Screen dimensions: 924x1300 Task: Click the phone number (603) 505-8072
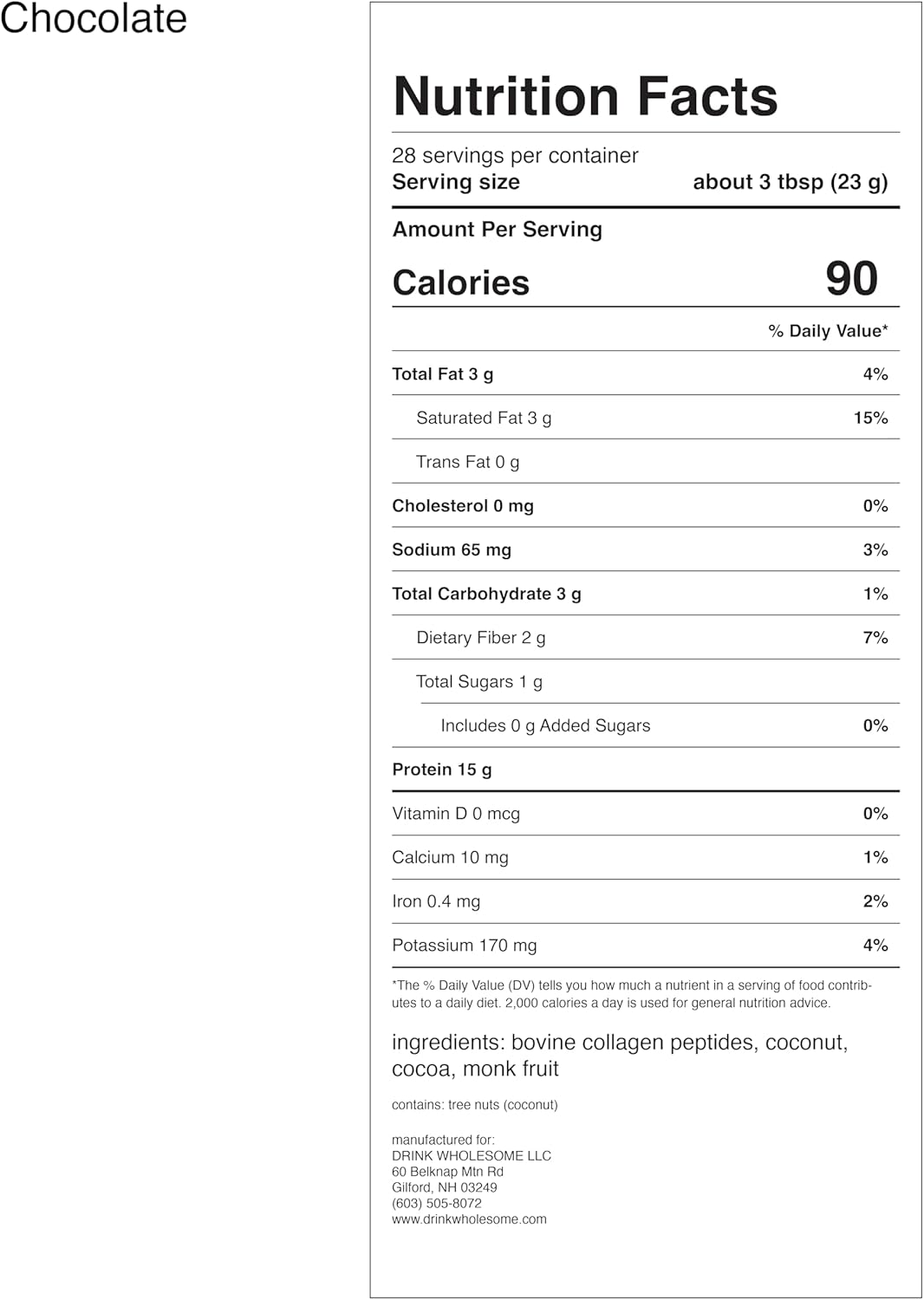click(437, 1204)
